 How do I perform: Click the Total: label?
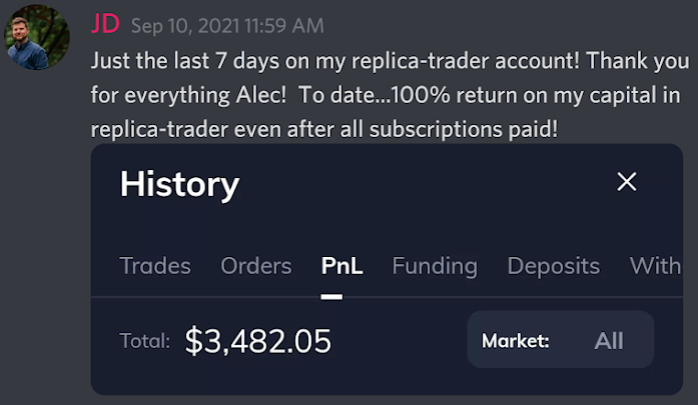click(145, 341)
